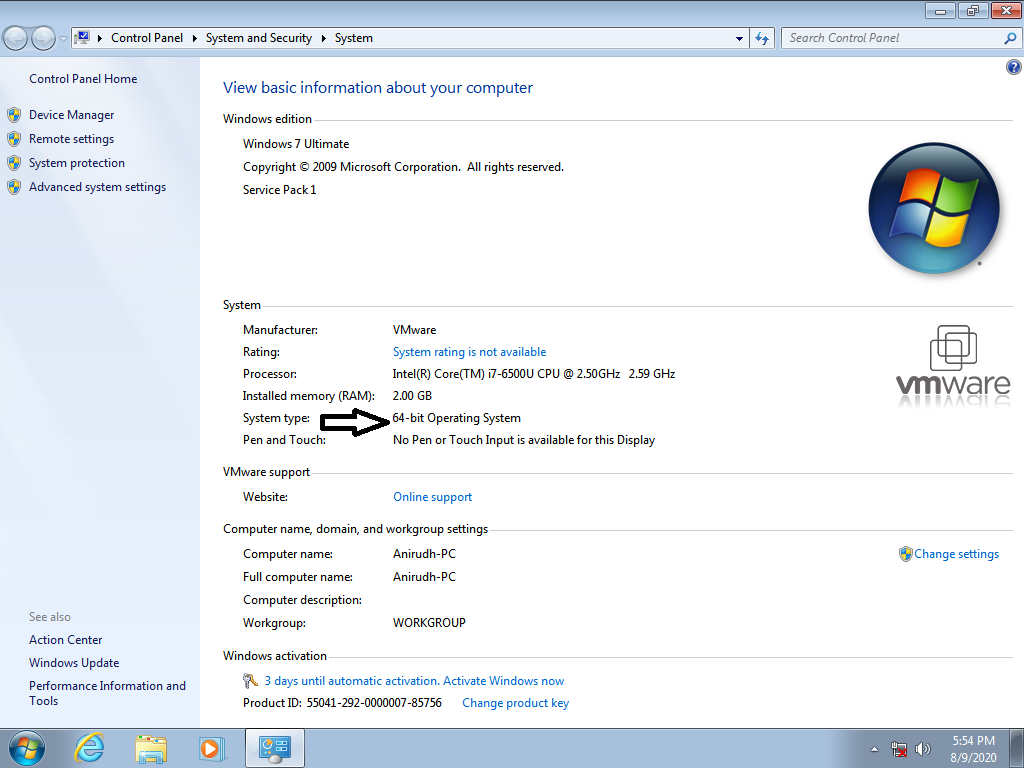Select the 'WORKGROUP' value
Viewport: 1024px width, 768px height.
pos(429,623)
